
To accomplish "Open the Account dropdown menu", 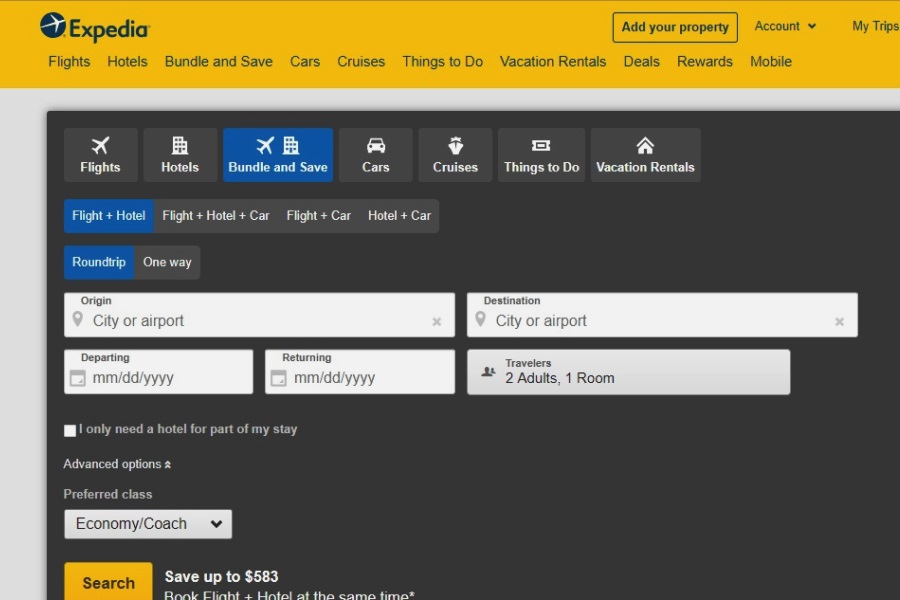I will click(785, 26).
